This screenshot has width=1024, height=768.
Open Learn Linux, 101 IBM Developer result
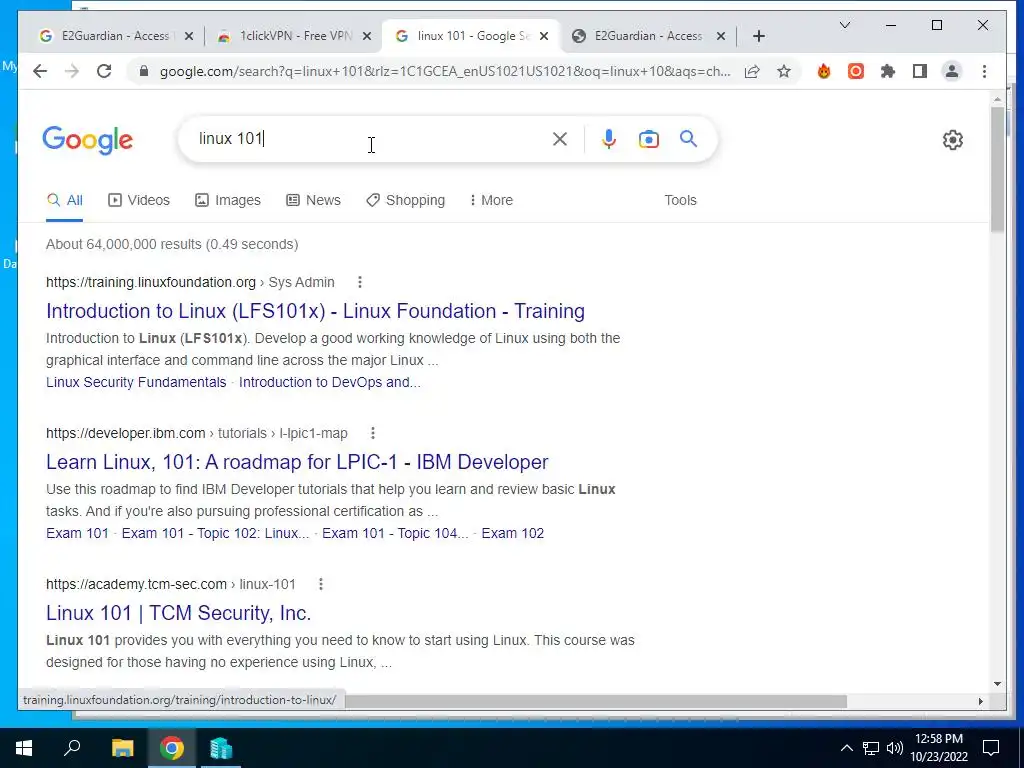click(297, 462)
